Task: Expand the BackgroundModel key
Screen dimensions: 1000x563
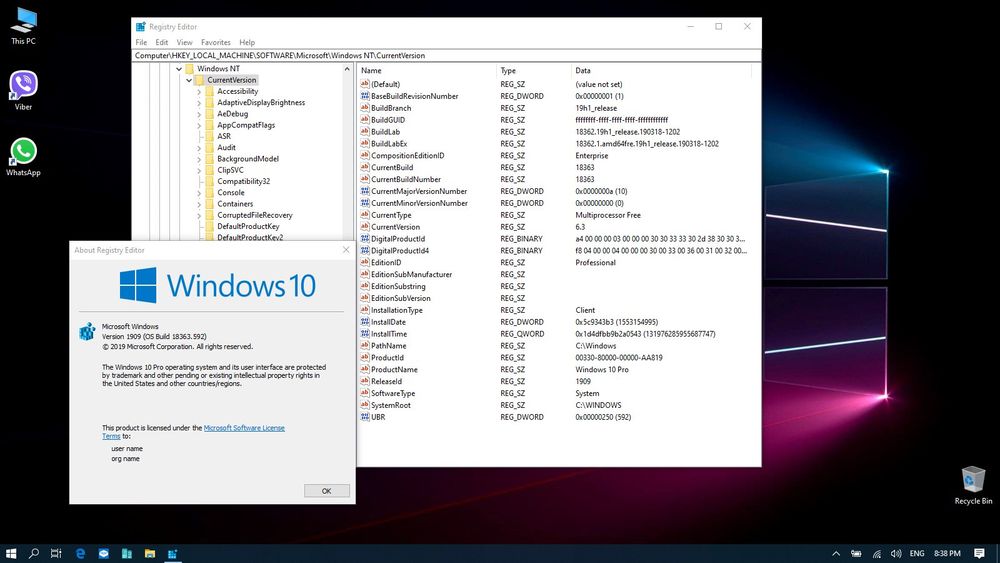Action: pyautogui.click(x=199, y=159)
